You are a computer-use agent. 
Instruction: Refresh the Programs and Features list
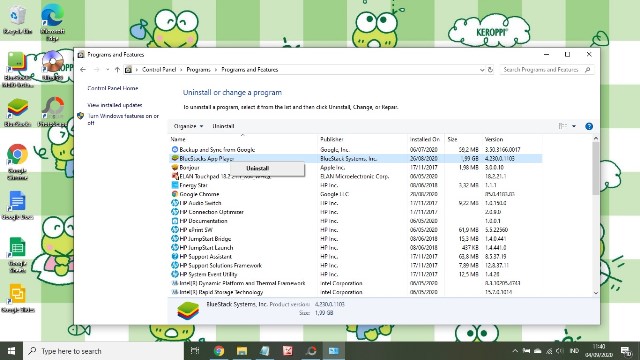click(x=491, y=70)
